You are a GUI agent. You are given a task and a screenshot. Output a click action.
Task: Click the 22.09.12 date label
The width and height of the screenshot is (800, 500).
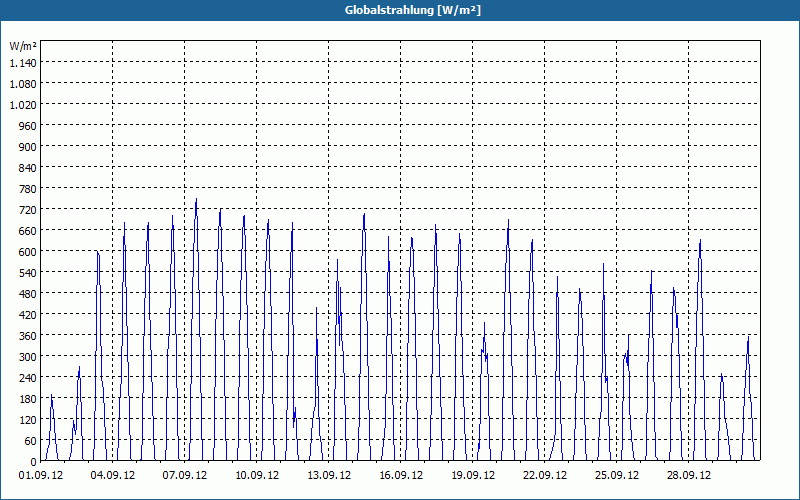pos(544,476)
